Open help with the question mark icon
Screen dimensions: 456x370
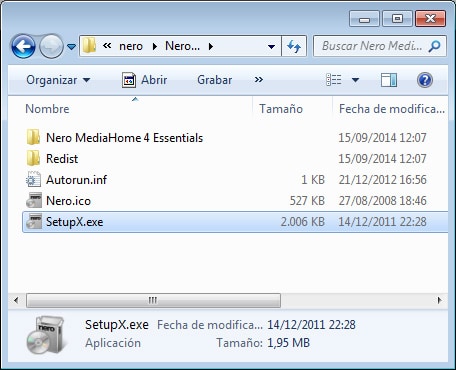[425, 80]
